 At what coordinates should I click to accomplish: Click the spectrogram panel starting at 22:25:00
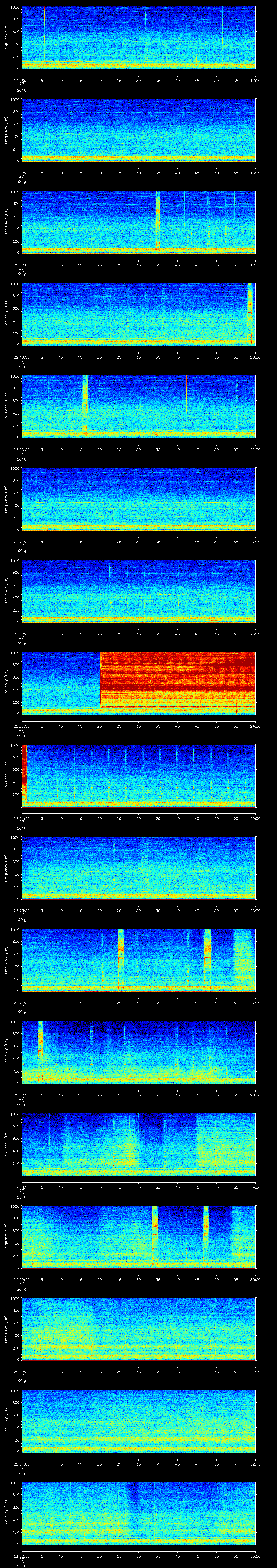tap(138, 868)
